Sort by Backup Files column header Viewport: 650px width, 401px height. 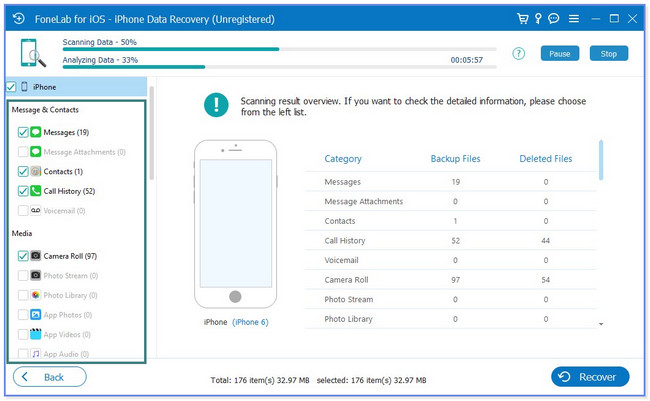pyautogui.click(x=455, y=159)
